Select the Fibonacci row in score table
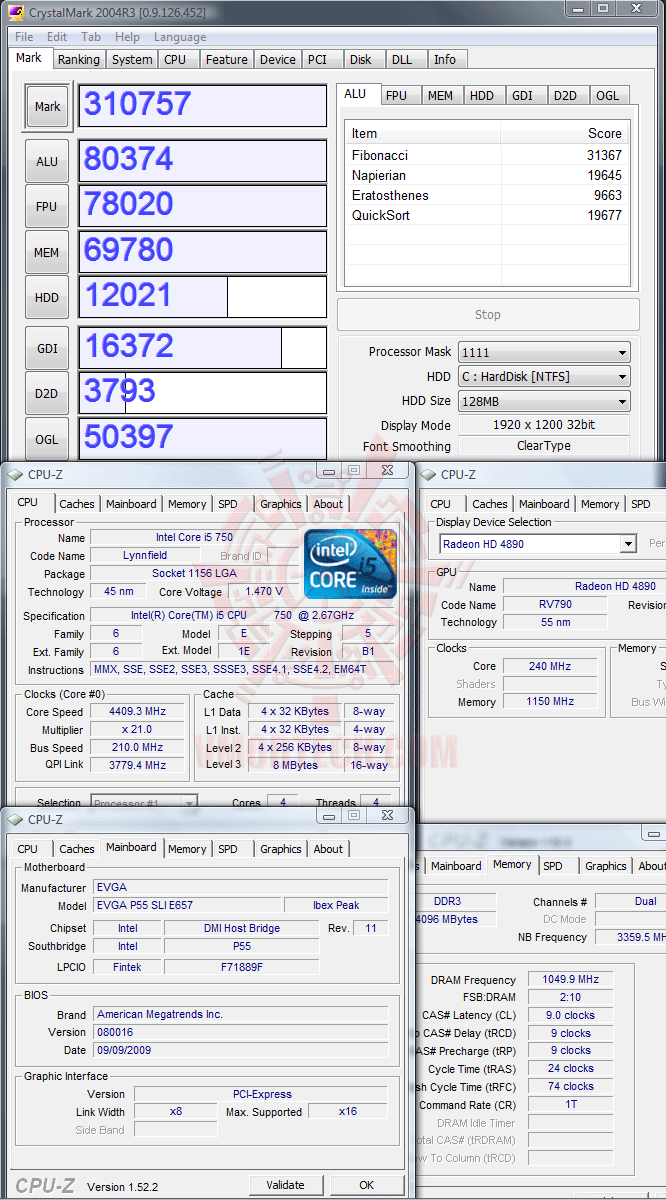Screen dimensions: 666x1200 (487, 155)
